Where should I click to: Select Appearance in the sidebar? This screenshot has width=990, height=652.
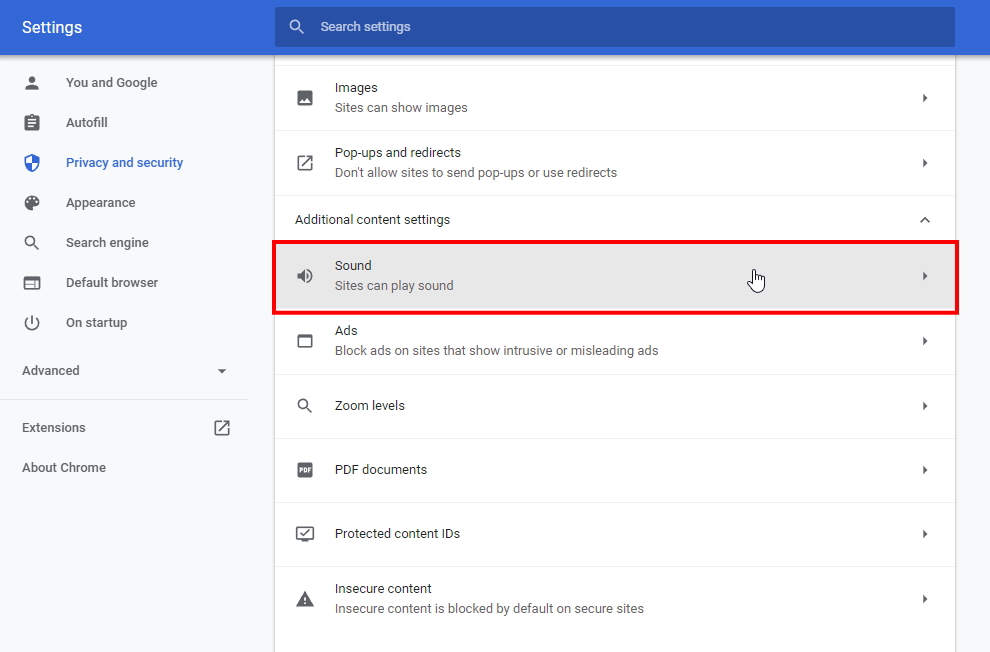point(100,203)
